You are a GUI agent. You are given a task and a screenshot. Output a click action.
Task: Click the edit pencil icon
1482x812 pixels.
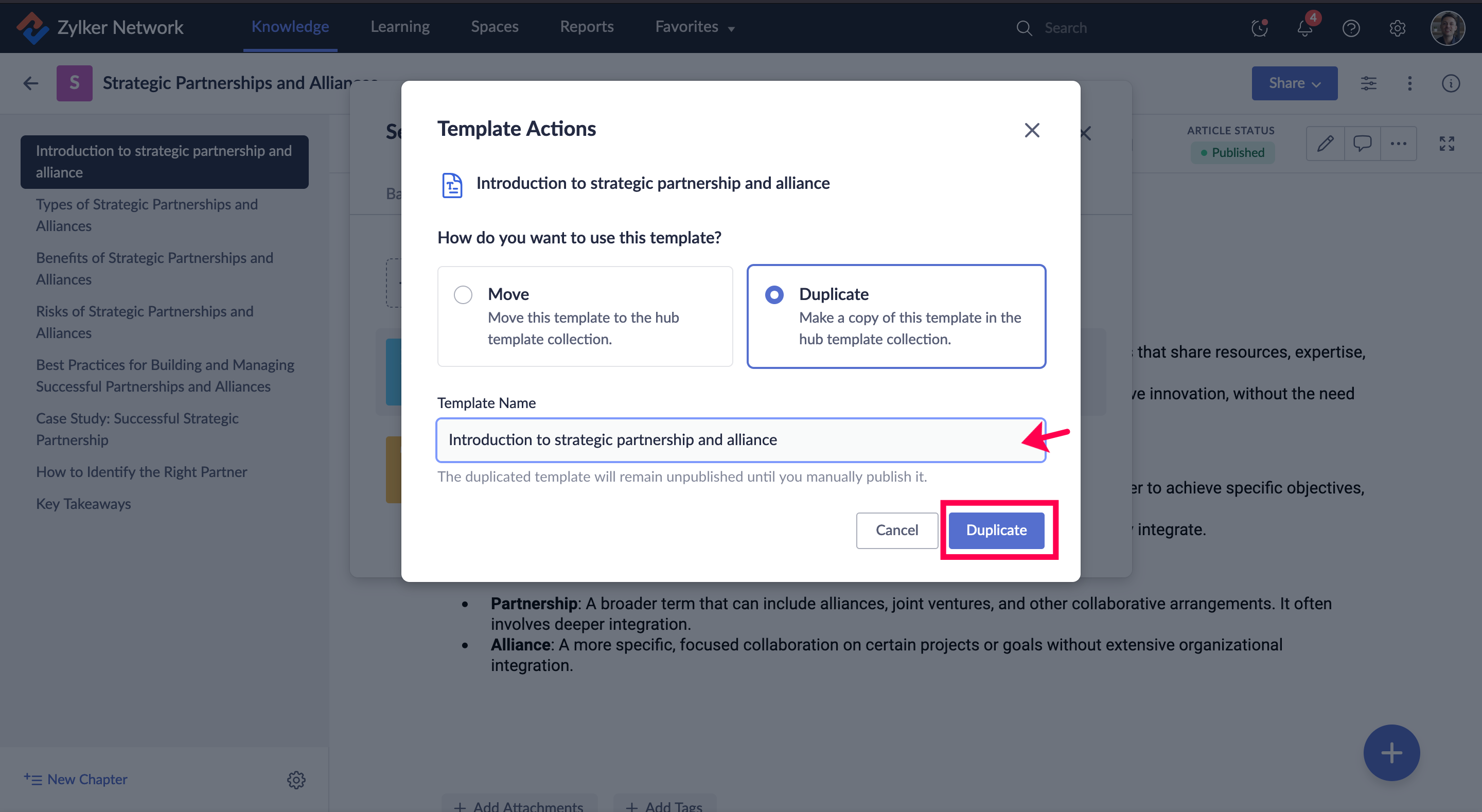click(1326, 143)
